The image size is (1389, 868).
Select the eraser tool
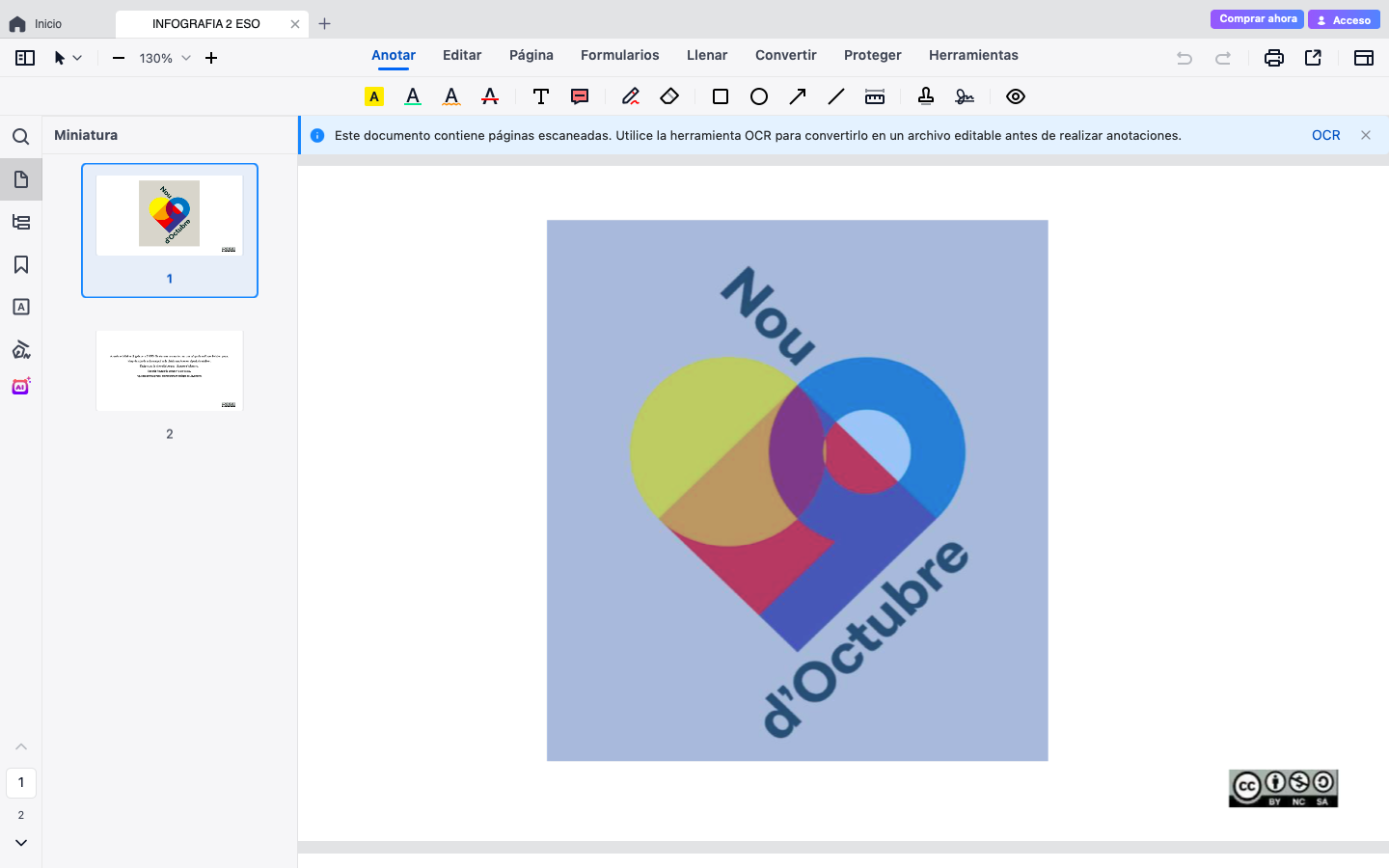669,96
